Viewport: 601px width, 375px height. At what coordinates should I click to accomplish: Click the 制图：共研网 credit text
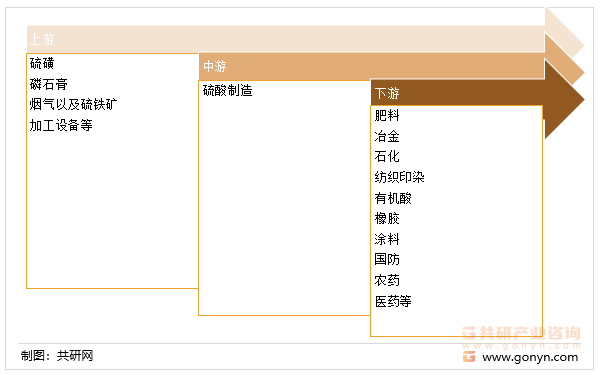[57, 356]
